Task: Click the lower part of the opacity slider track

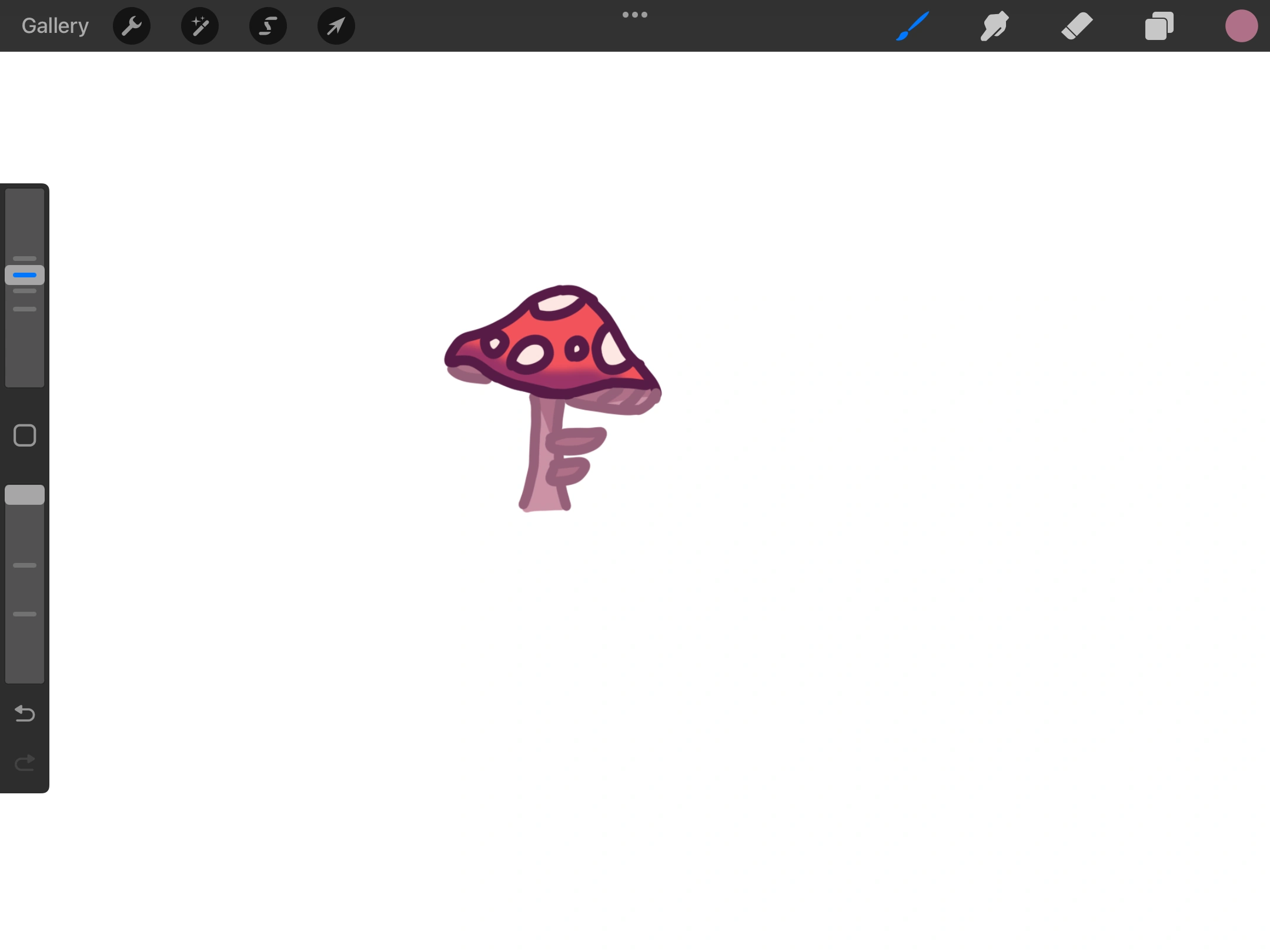Action: click(25, 646)
